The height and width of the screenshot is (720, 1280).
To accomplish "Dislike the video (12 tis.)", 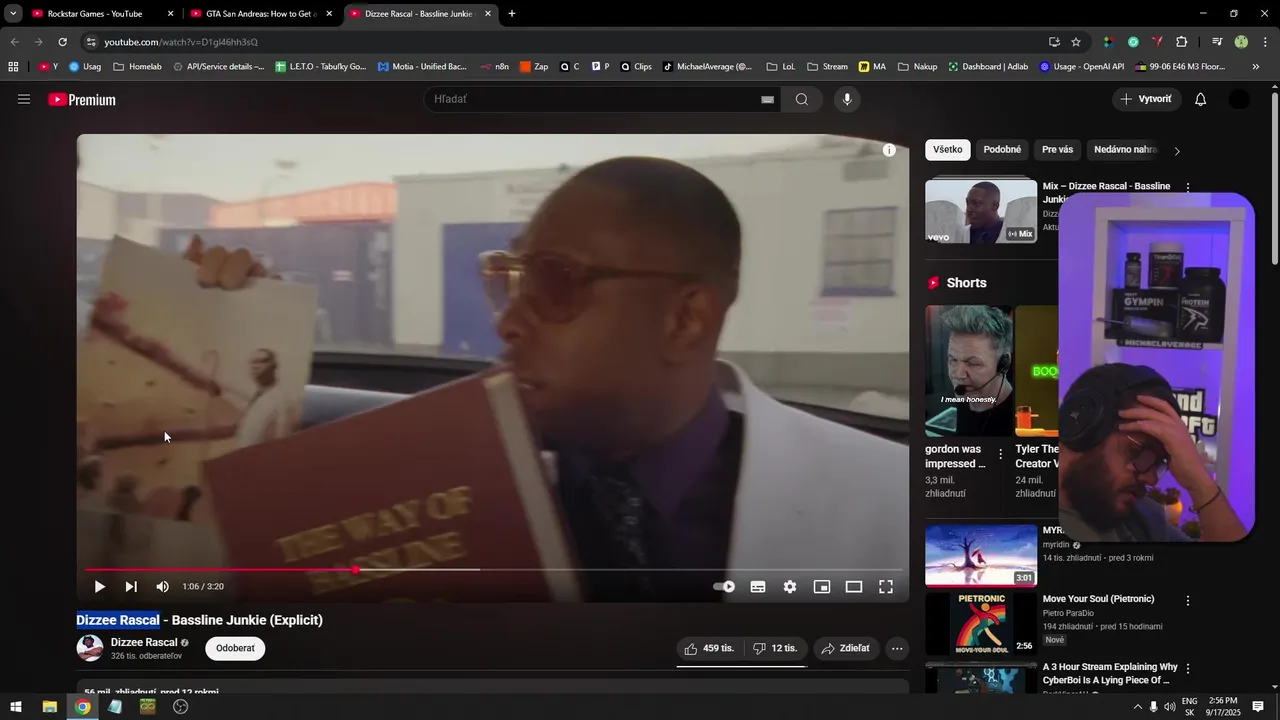I will [x=775, y=648].
